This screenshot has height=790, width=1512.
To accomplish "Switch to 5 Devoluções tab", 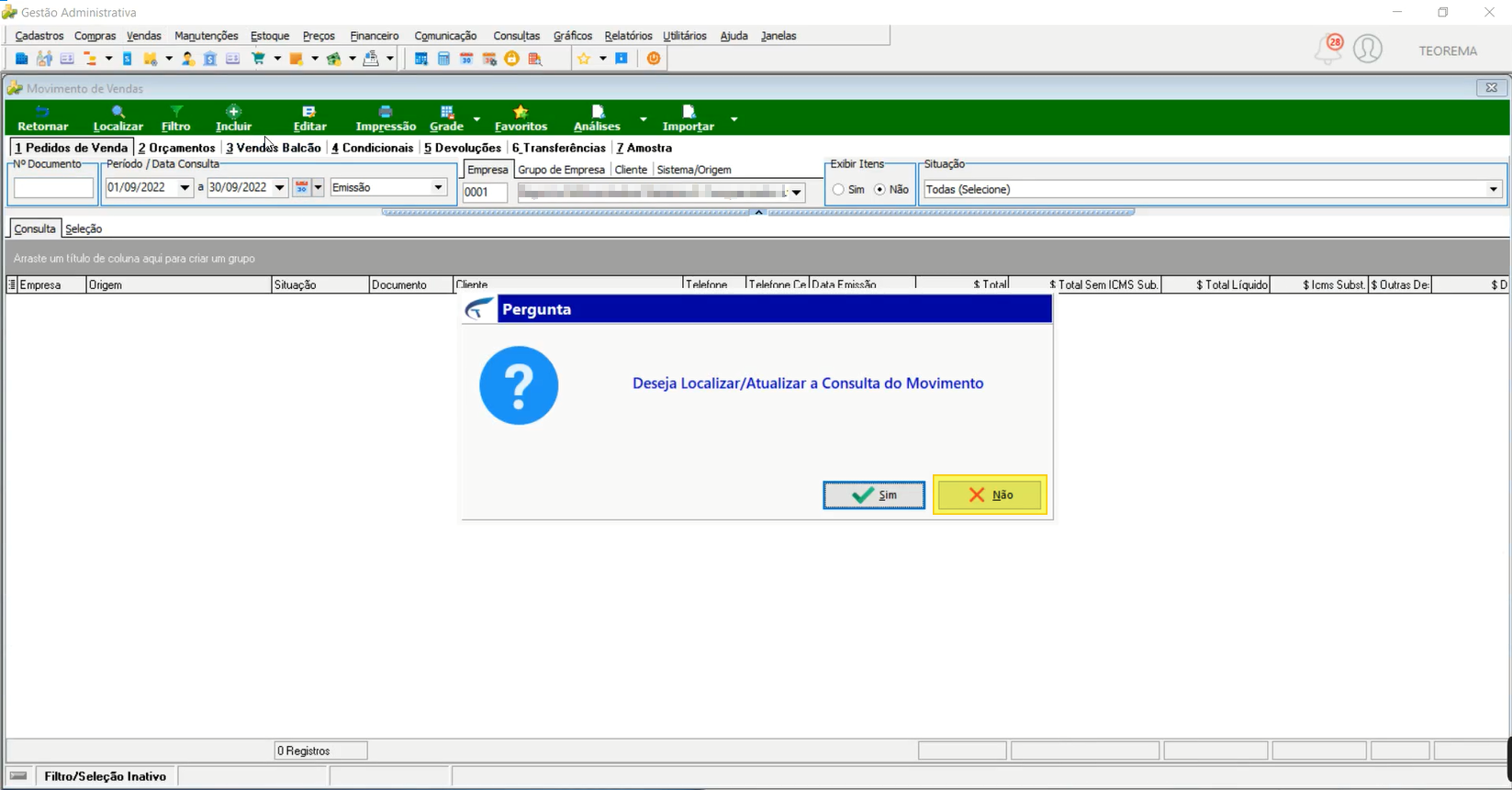I will point(463,148).
